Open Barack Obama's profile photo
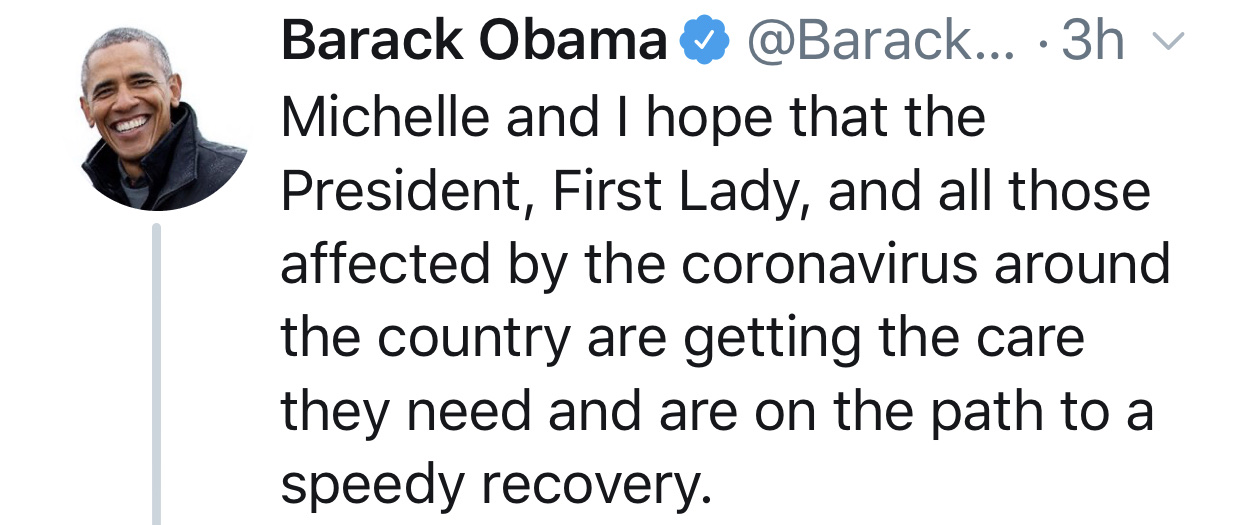The image size is (1242, 525). coord(163,116)
